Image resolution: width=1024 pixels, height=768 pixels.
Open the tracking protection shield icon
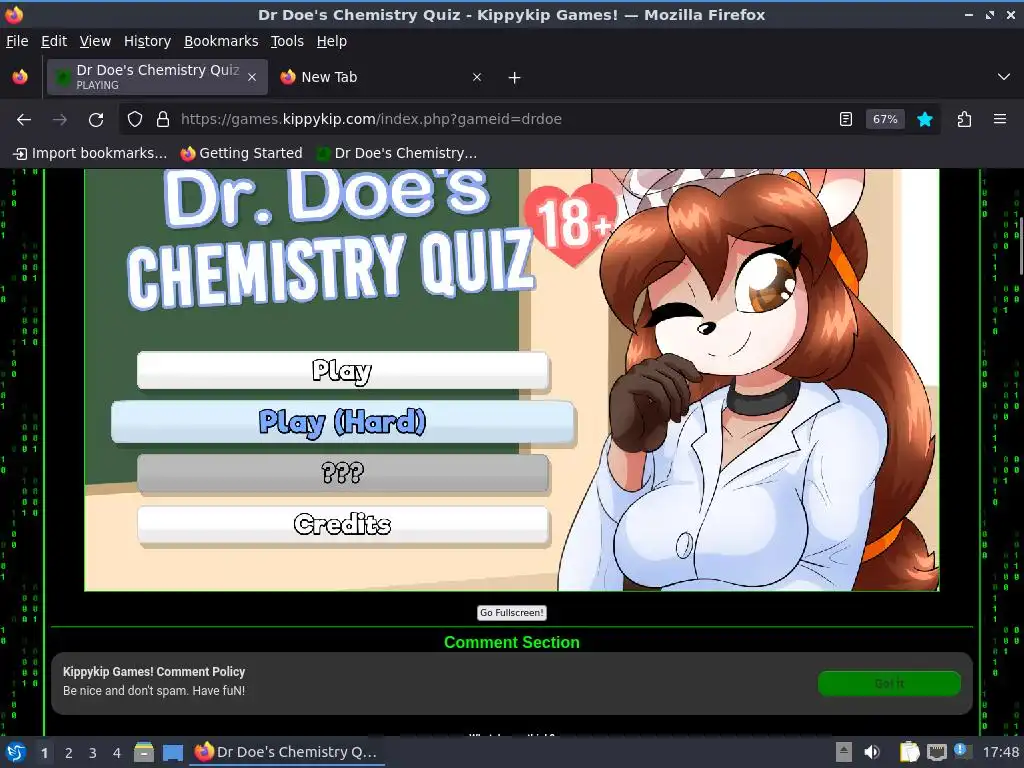tap(135, 120)
